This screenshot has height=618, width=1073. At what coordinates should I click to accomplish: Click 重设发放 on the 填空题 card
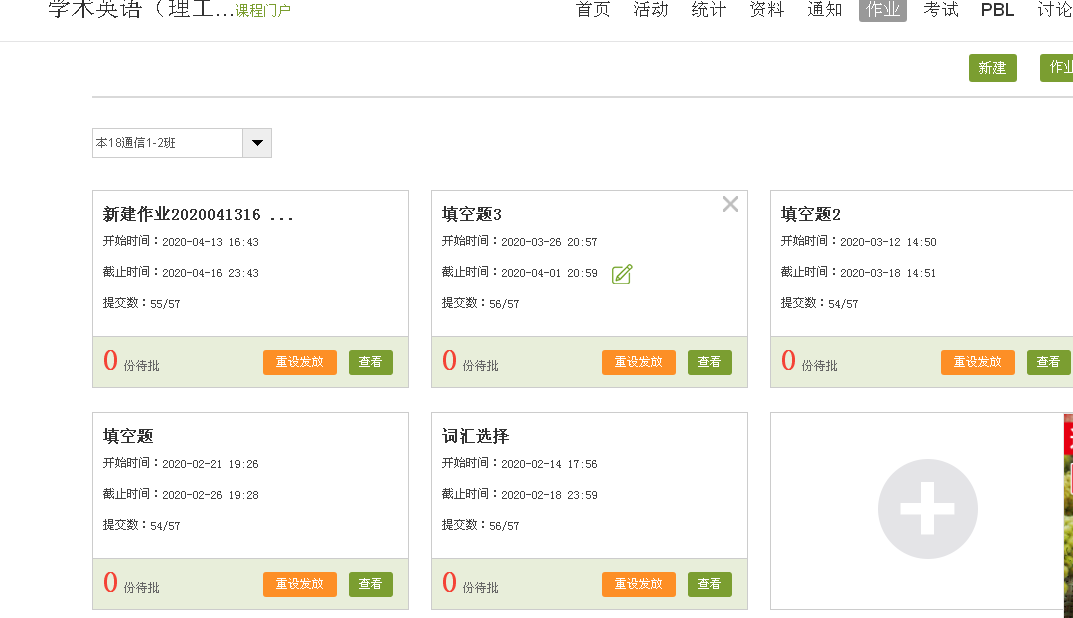click(x=299, y=584)
